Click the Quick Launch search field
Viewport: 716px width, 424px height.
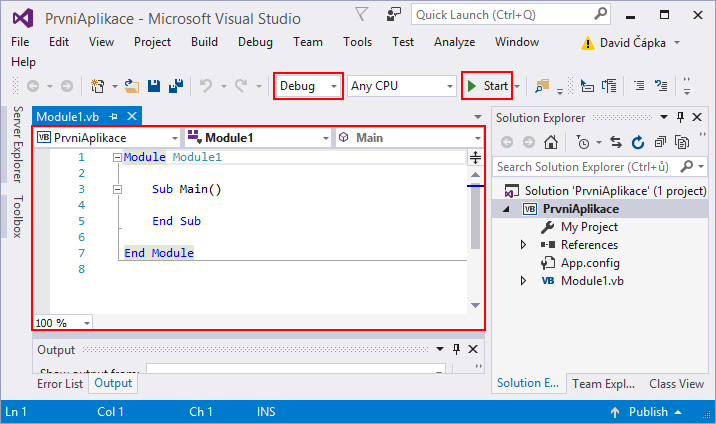510,15
